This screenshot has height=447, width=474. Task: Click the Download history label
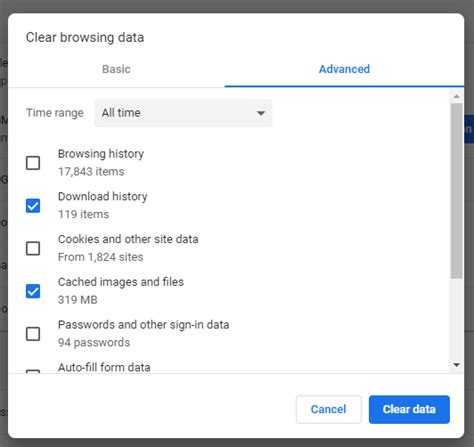click(x=103, y=197)
